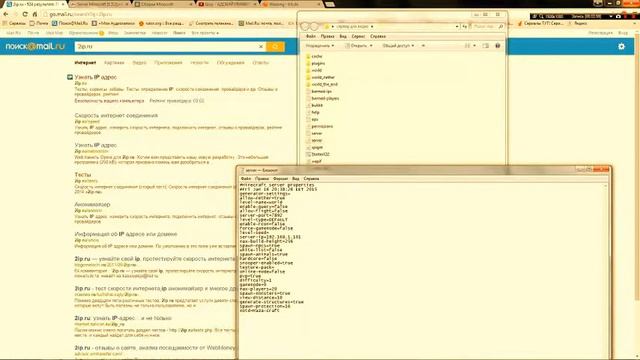Click the server-ip=192.168.1.101 line in Notepad
The height and width of the screenshot is (360, 640).
click(x=270, y=237)
